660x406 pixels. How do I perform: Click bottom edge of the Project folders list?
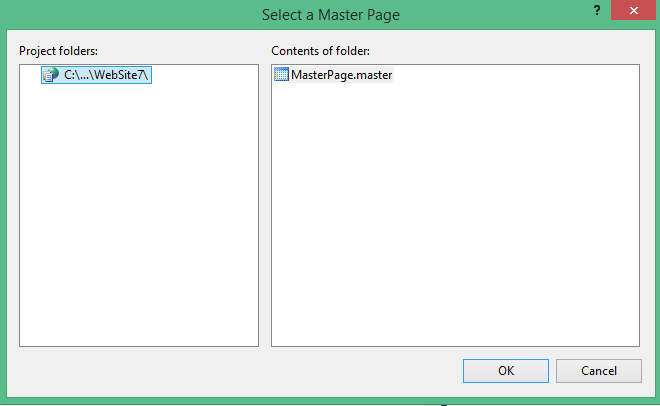point(138,346)
